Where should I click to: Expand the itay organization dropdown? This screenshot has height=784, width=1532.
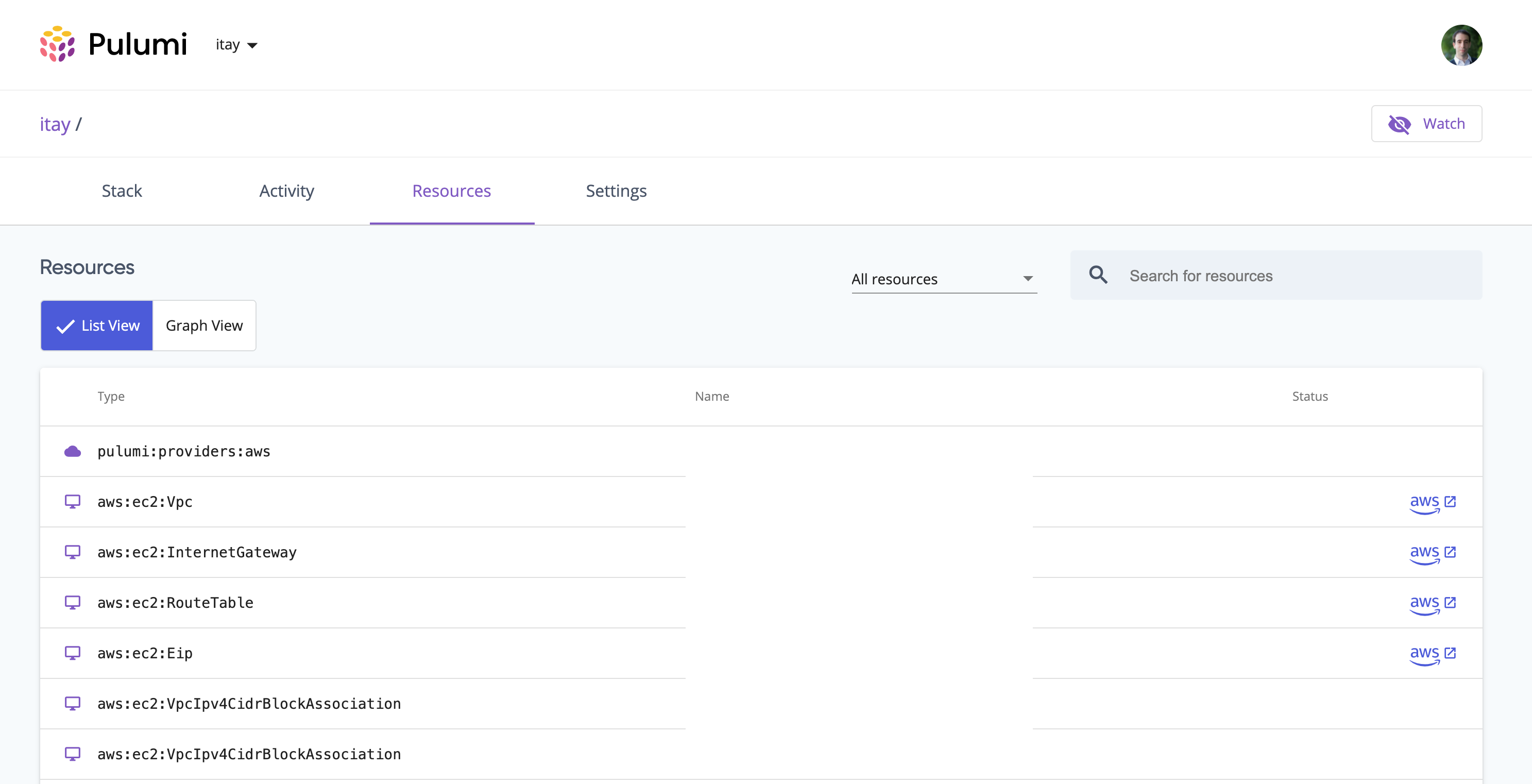coord(236,45)
